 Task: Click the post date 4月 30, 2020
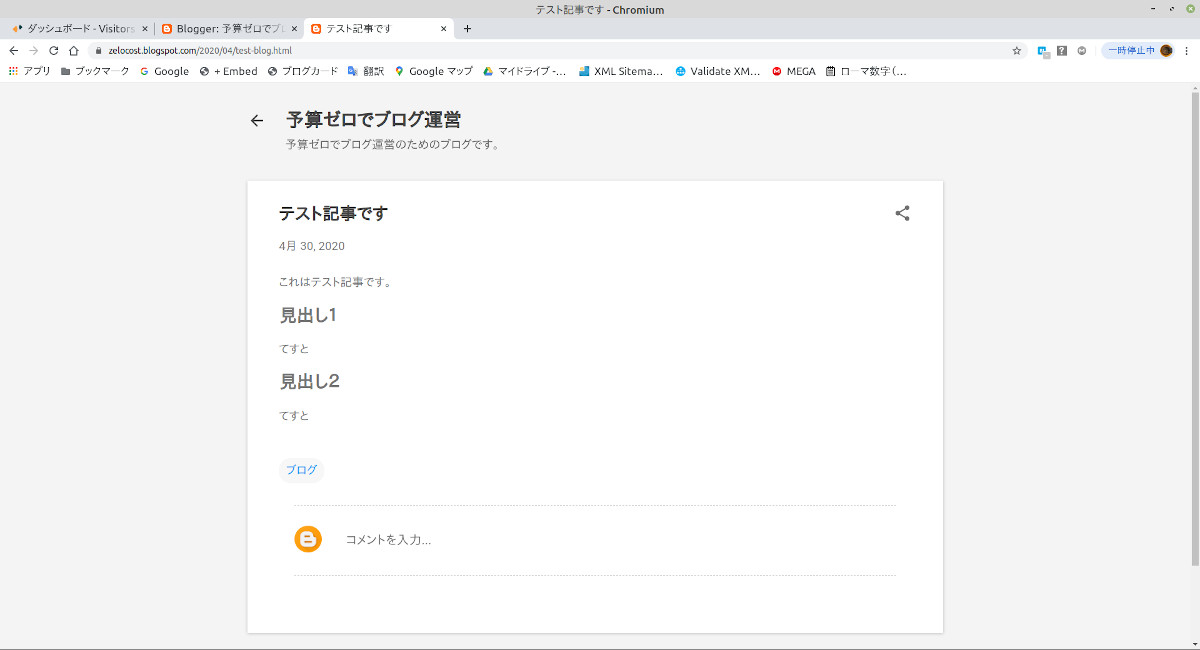[x=312, y=246]
